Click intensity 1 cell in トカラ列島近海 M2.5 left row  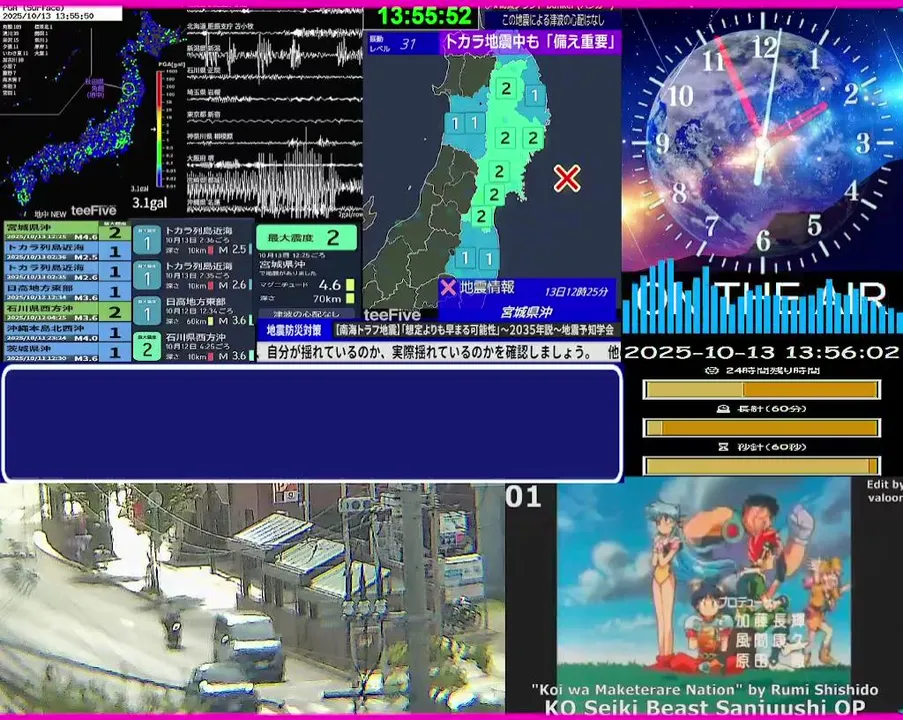(115, 252)
